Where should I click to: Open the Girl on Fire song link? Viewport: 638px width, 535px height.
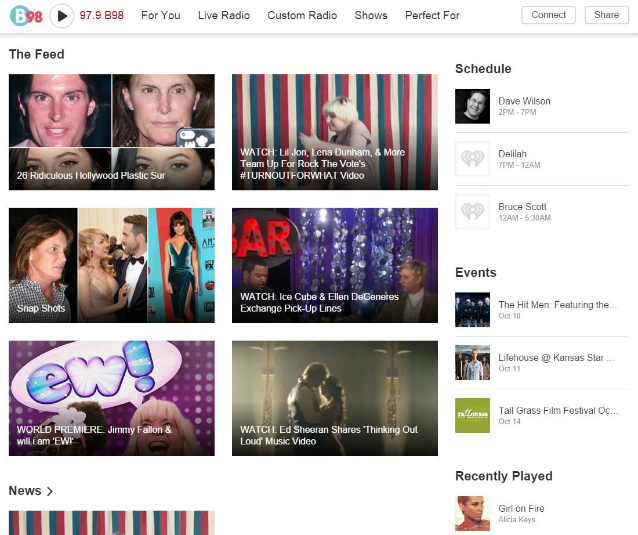(521, 509)
